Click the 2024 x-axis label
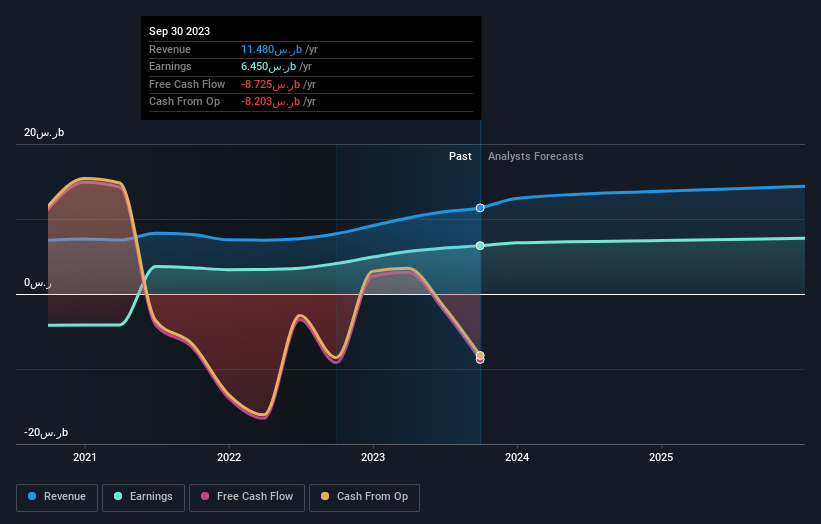Image resolution: width=821 pixels, height=524 pixels. (x=517, y=457)
